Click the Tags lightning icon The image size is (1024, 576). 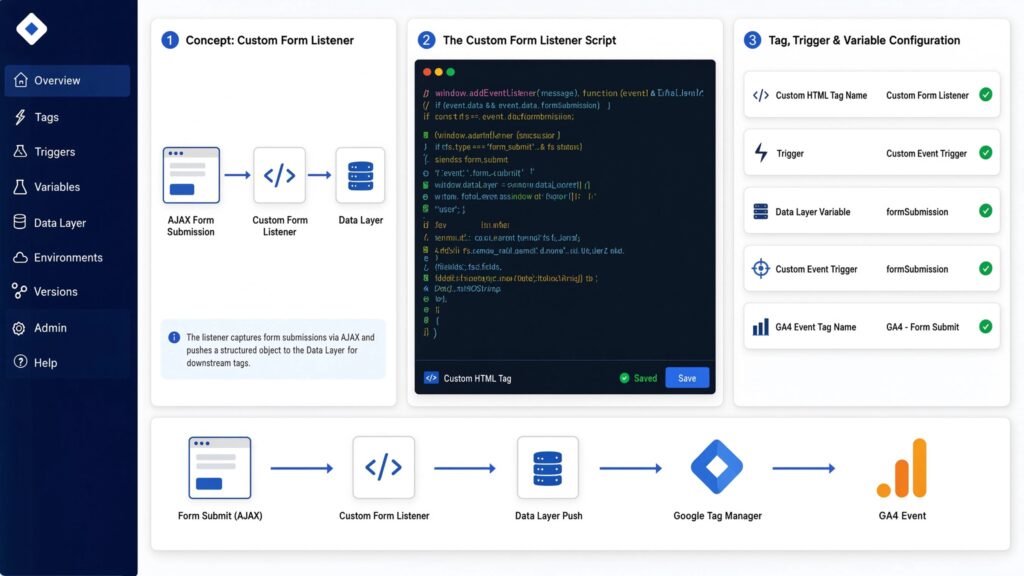(20, 117)
